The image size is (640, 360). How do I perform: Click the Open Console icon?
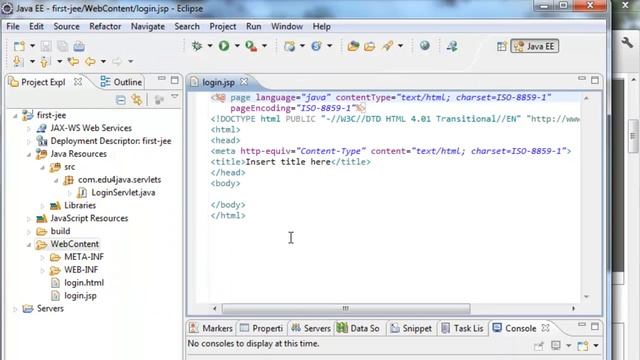point(582,346)
